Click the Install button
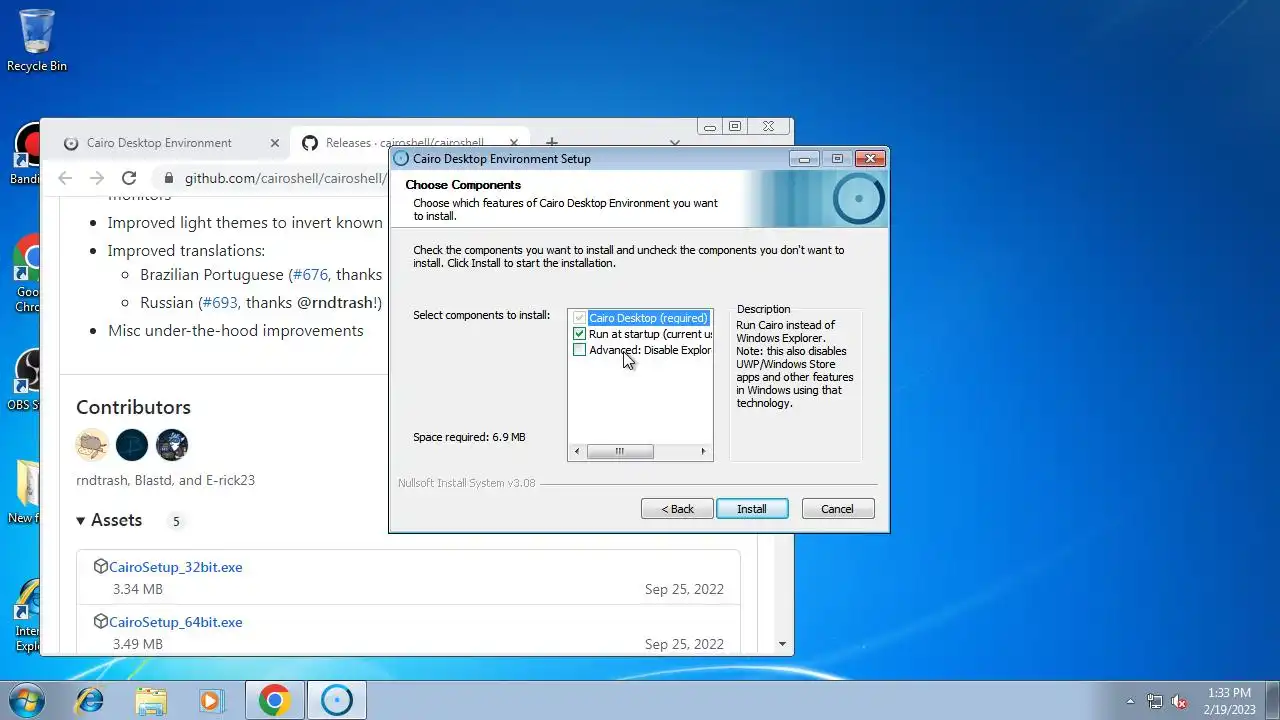Viewport: 1280px width, 720px height. pyautogui.click(x=752, y=509)
